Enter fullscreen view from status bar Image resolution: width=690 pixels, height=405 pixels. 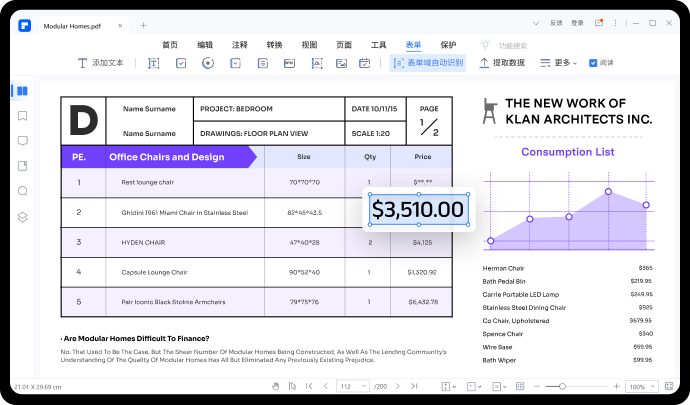667,386
